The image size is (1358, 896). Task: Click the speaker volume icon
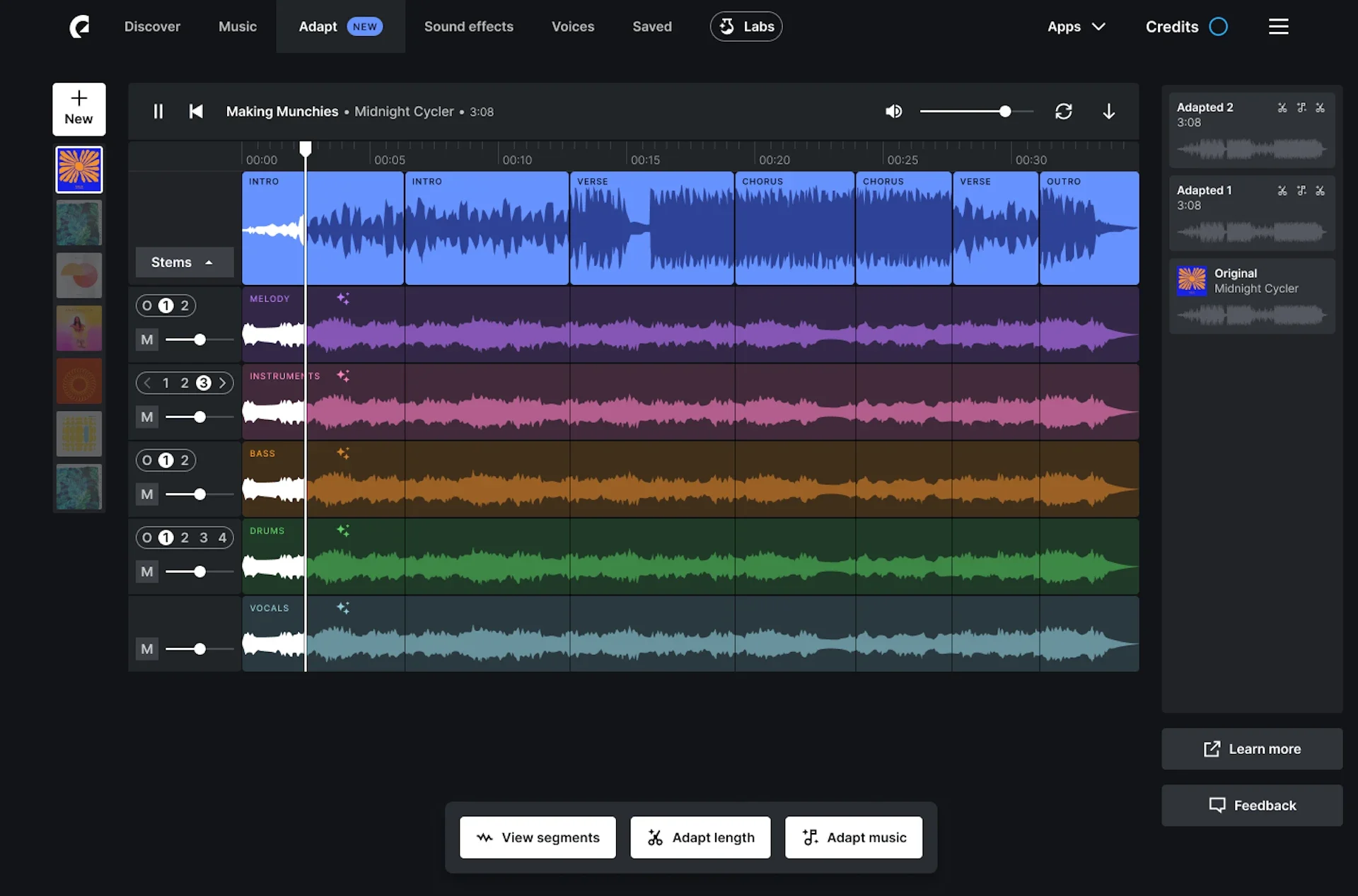coord(893,112)
